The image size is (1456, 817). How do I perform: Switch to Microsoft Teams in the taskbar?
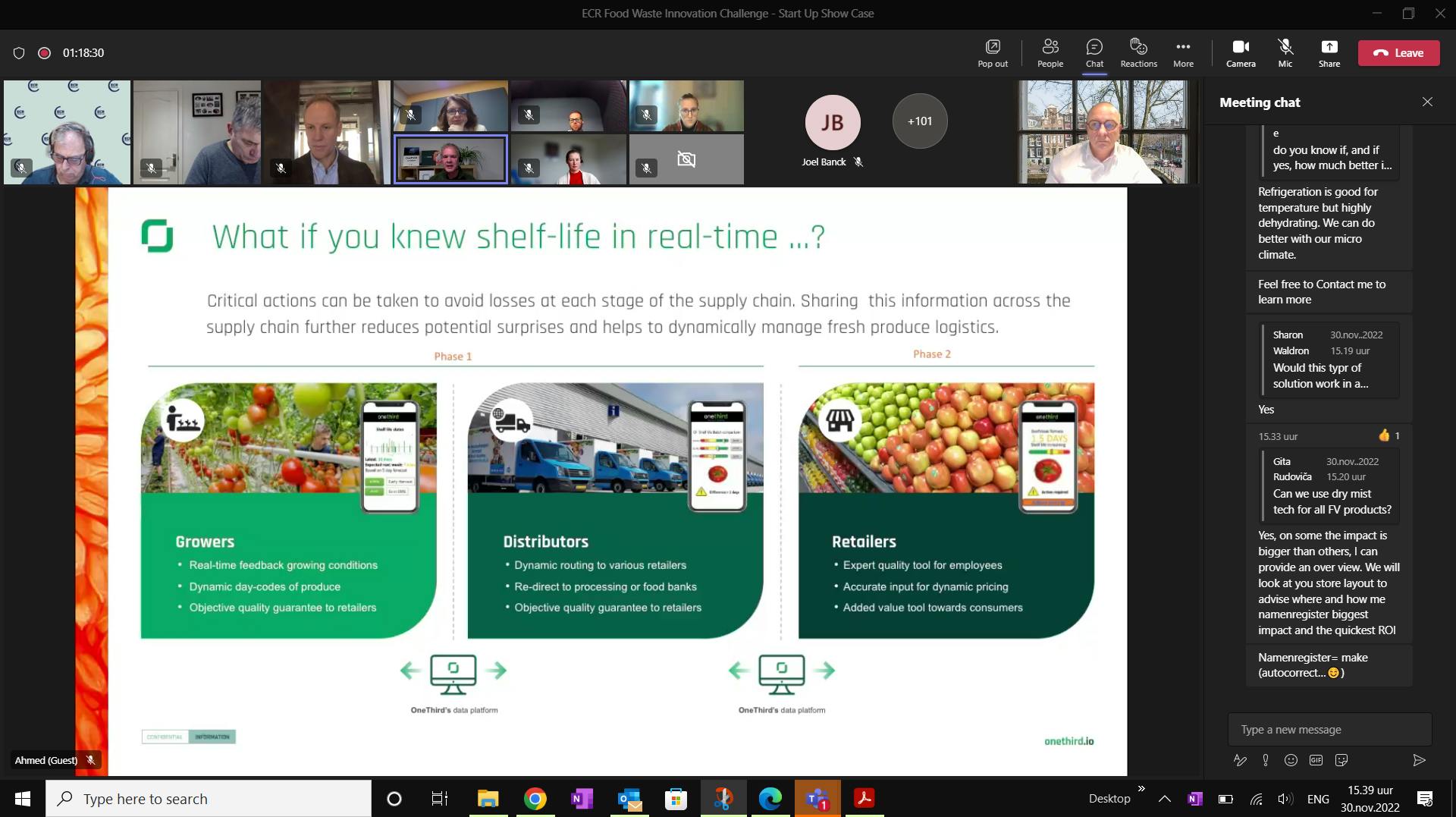pos(817,799)
